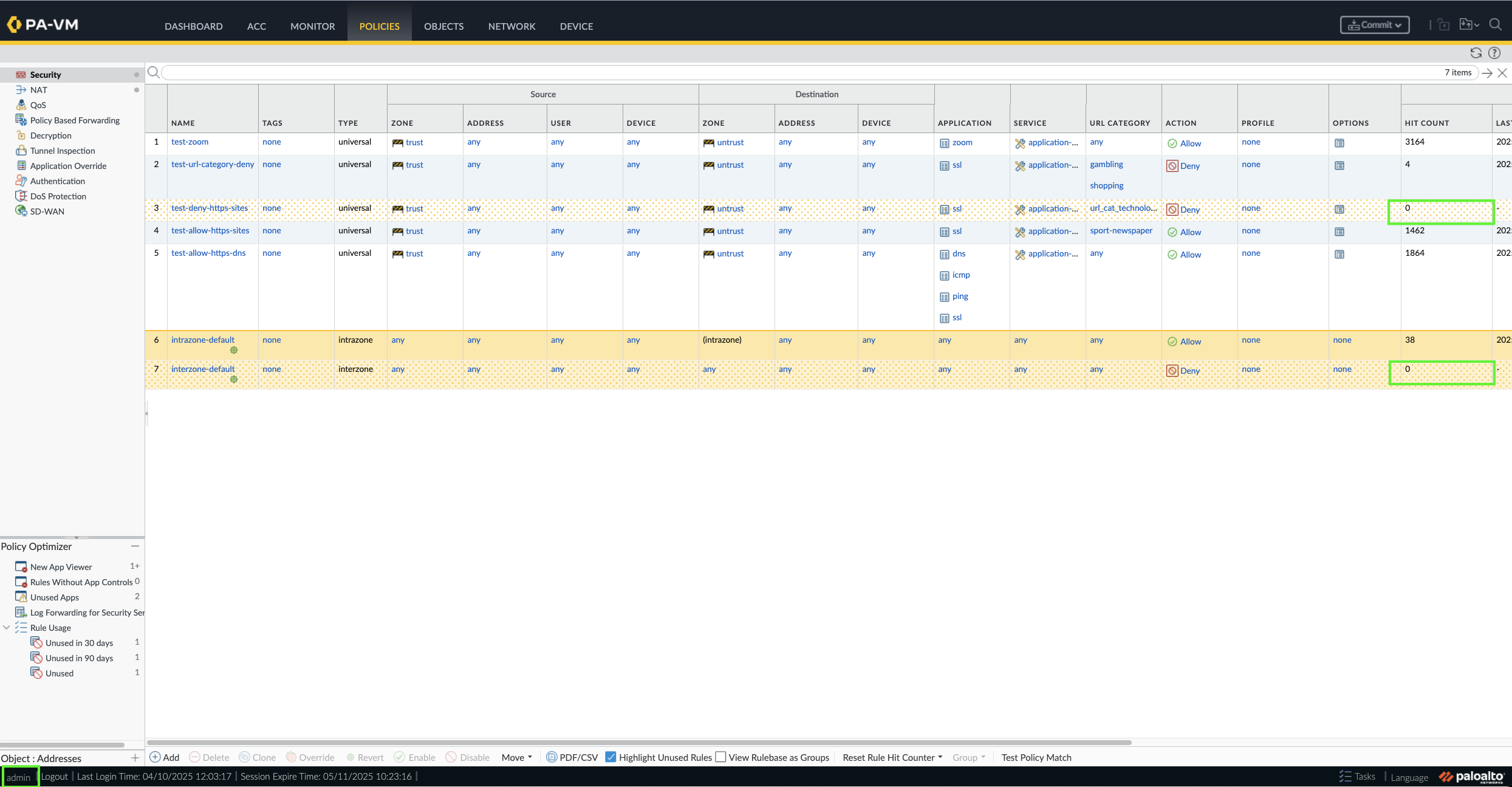The image size is (1512, 787).
Task: Click in the rule filter search field
Action: 790,73
